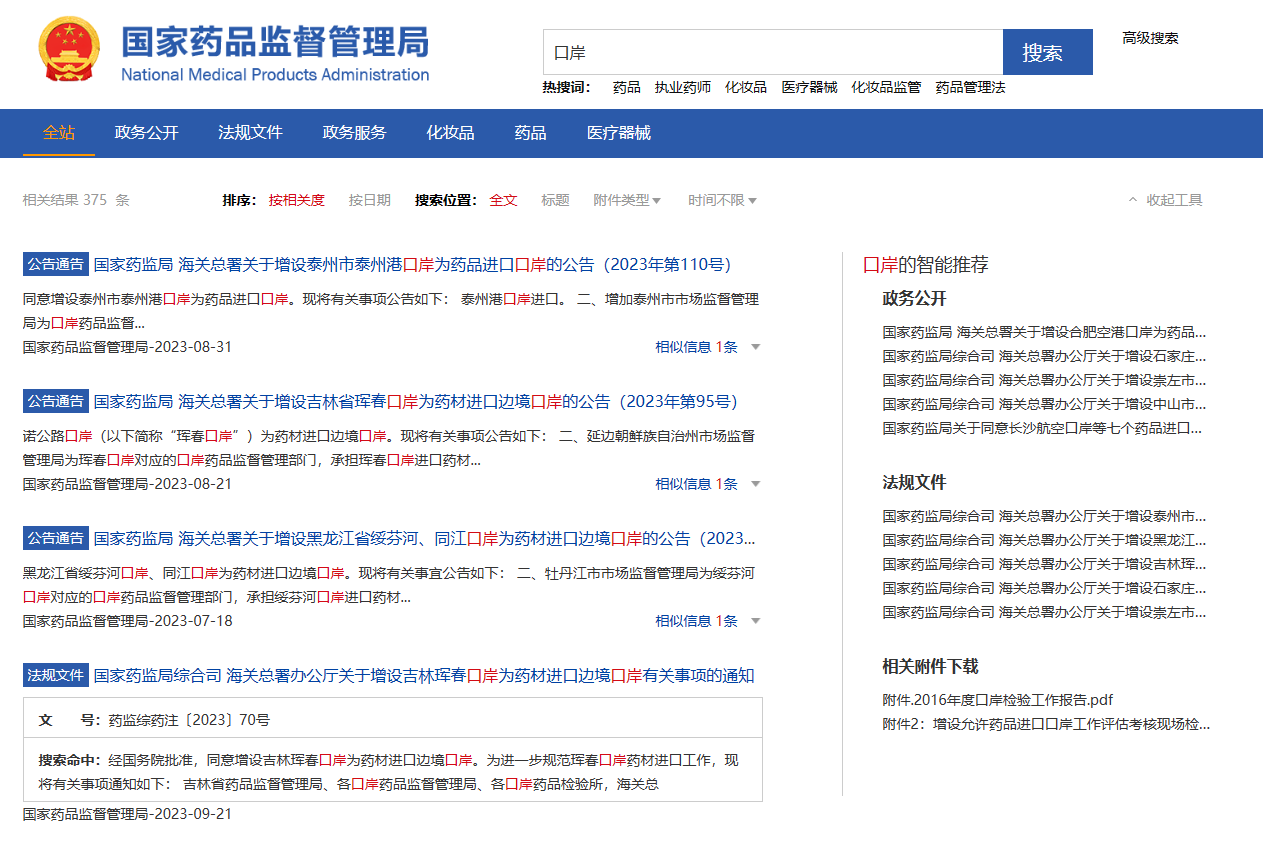Image resolution: width=1263 pixels, height=851 pixels.
Task: Click hot search term 执业药师
Action: (682, 87)
